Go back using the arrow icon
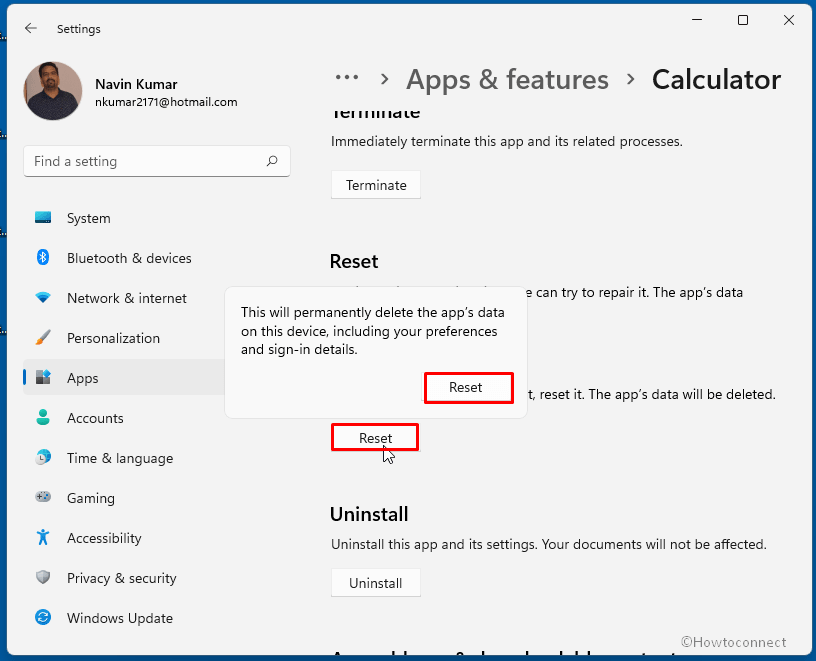Viewport: 816px width, 661px height. coord(31,28)
